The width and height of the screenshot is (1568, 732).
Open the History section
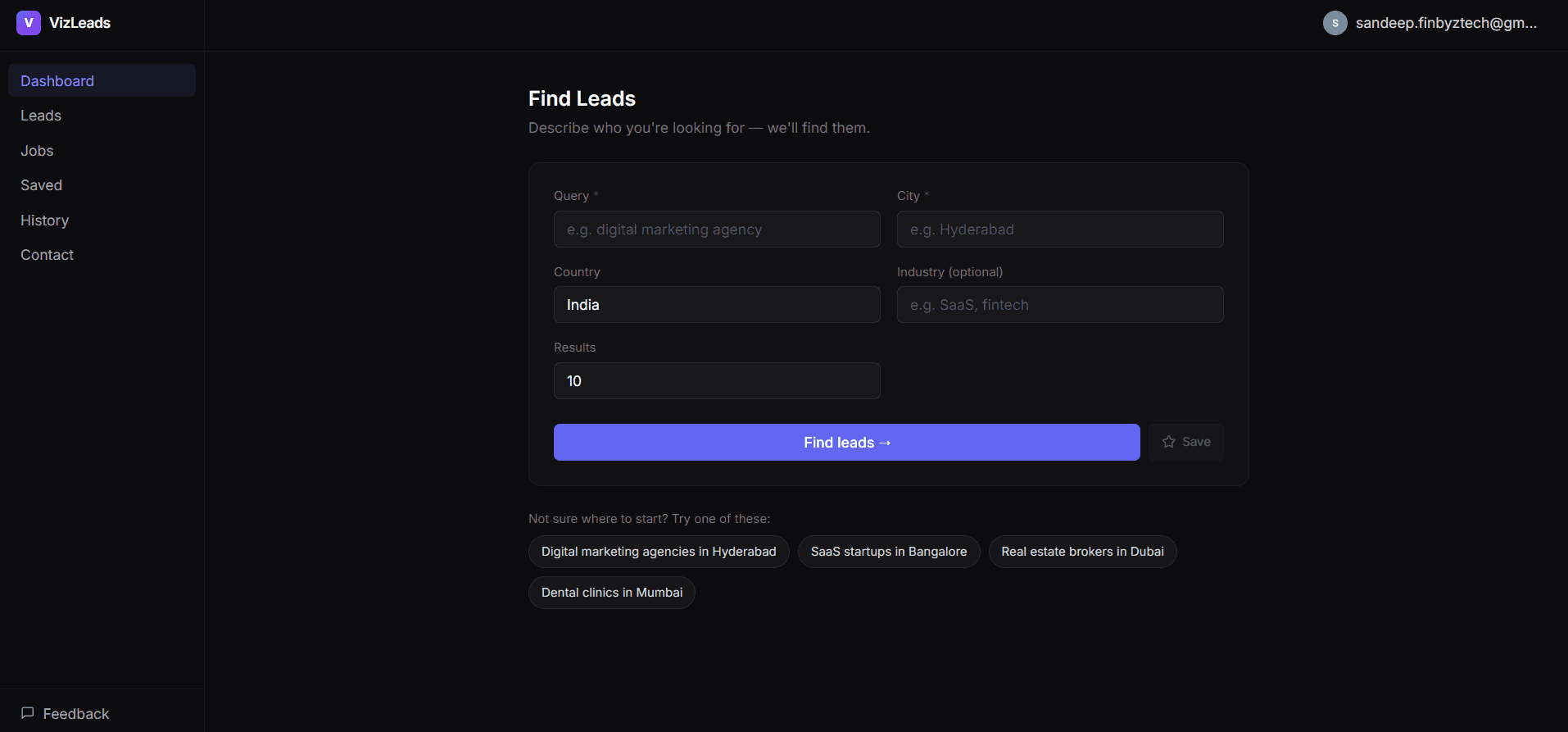point(102,221)
